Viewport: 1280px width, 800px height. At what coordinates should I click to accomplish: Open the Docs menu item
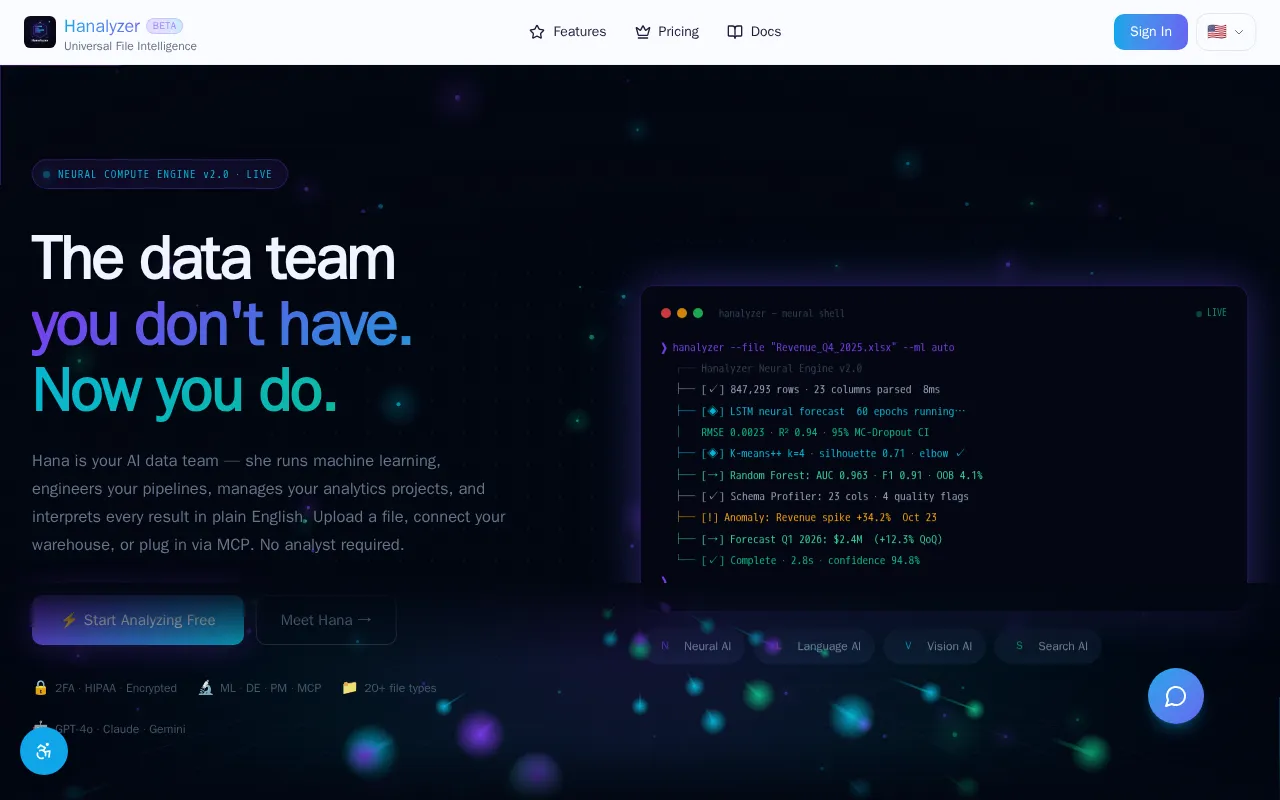[754, 32]
